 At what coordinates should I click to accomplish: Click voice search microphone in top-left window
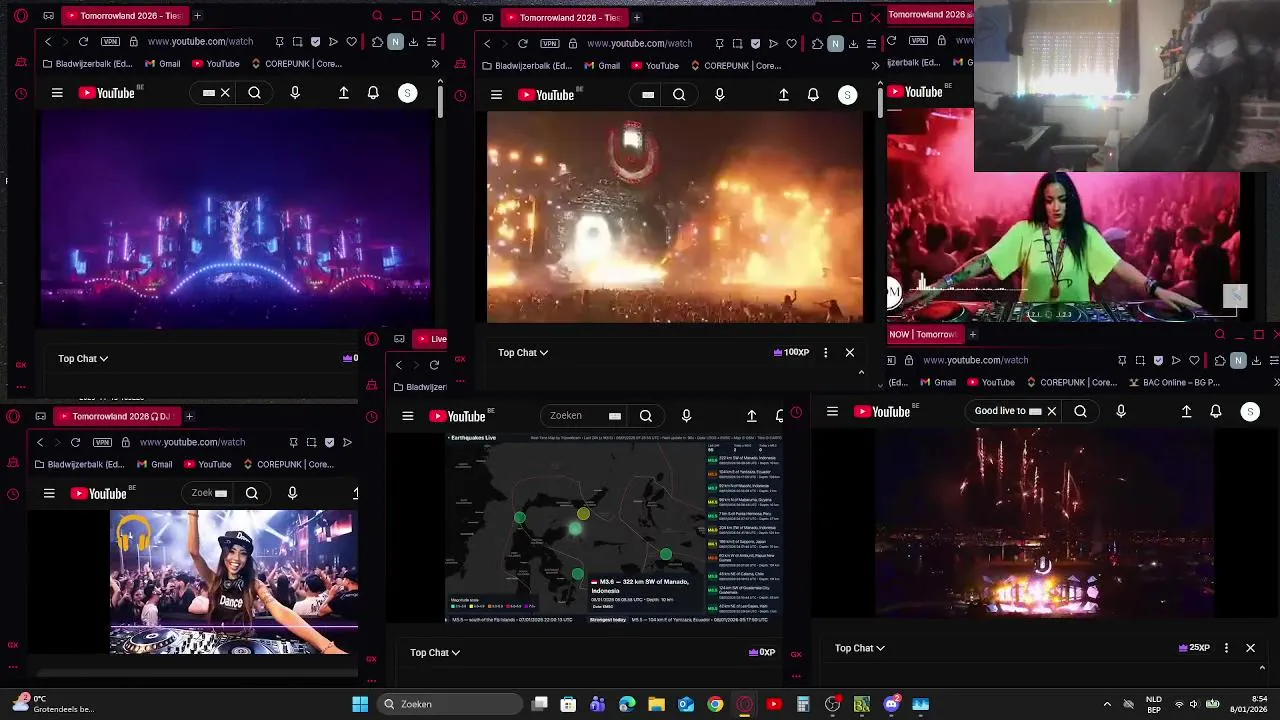click(294, 93)
